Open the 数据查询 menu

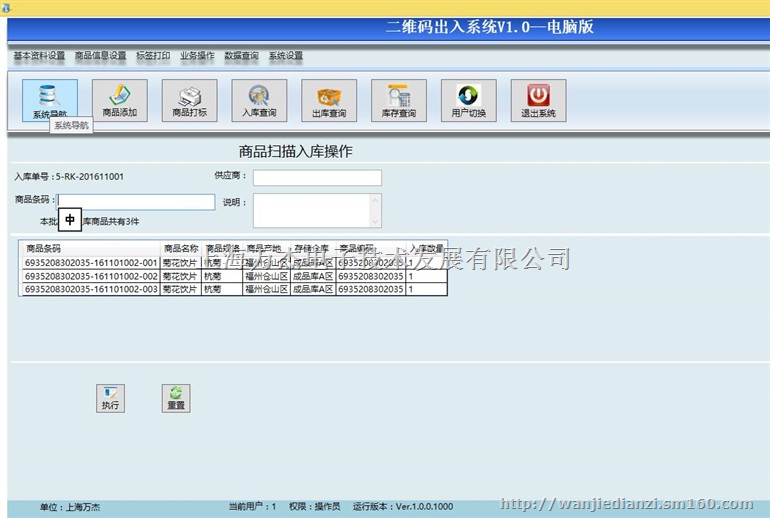241,56
